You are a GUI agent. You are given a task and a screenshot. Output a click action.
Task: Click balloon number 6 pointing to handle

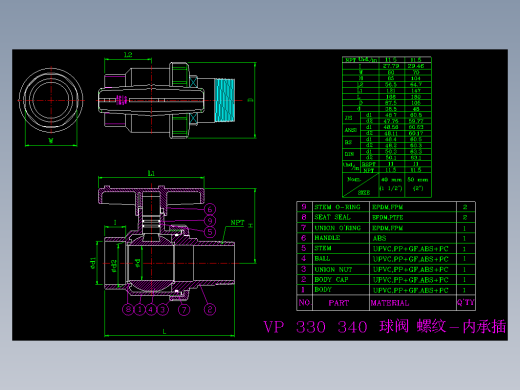[210, 209]
